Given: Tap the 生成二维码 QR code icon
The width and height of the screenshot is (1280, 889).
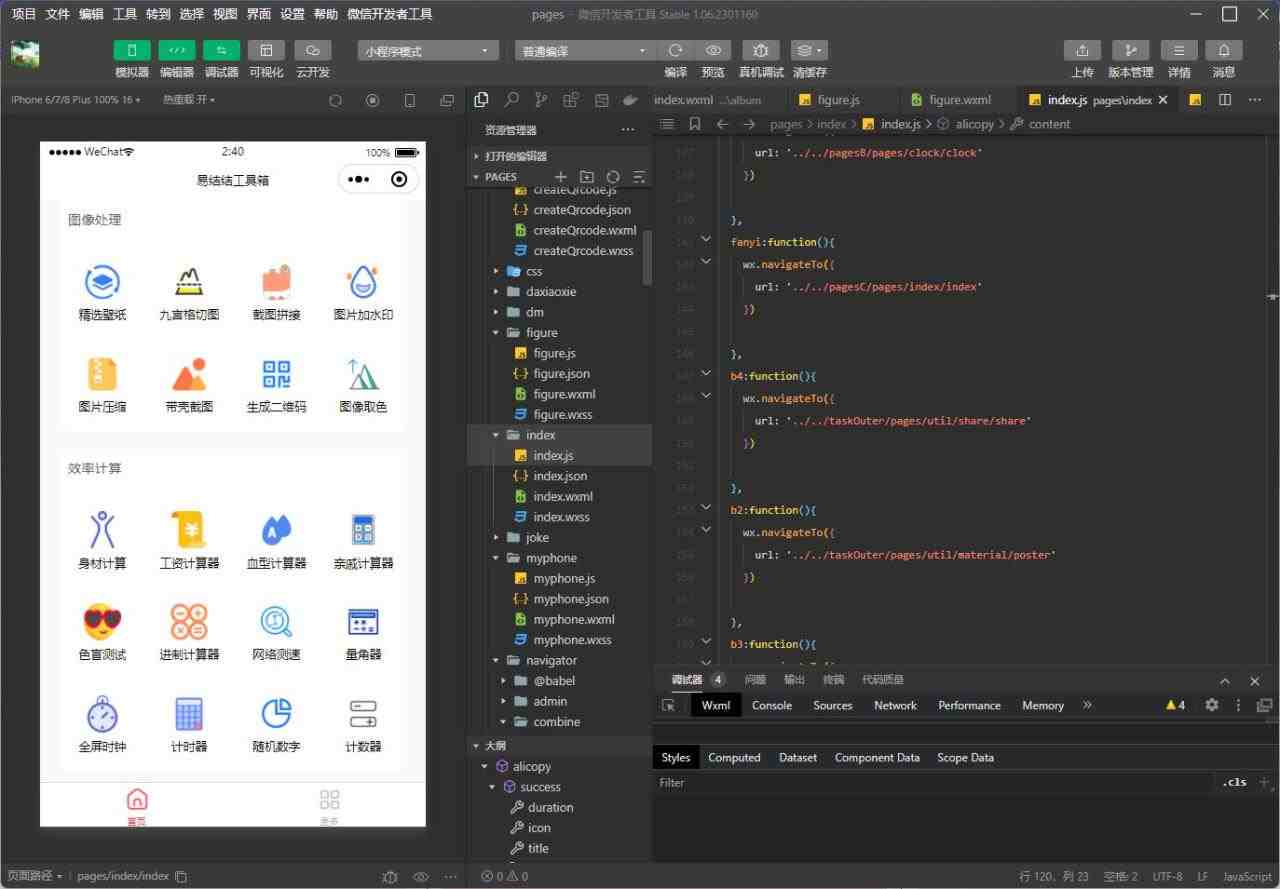Looking at the screenshot, I should click(276, 375).
